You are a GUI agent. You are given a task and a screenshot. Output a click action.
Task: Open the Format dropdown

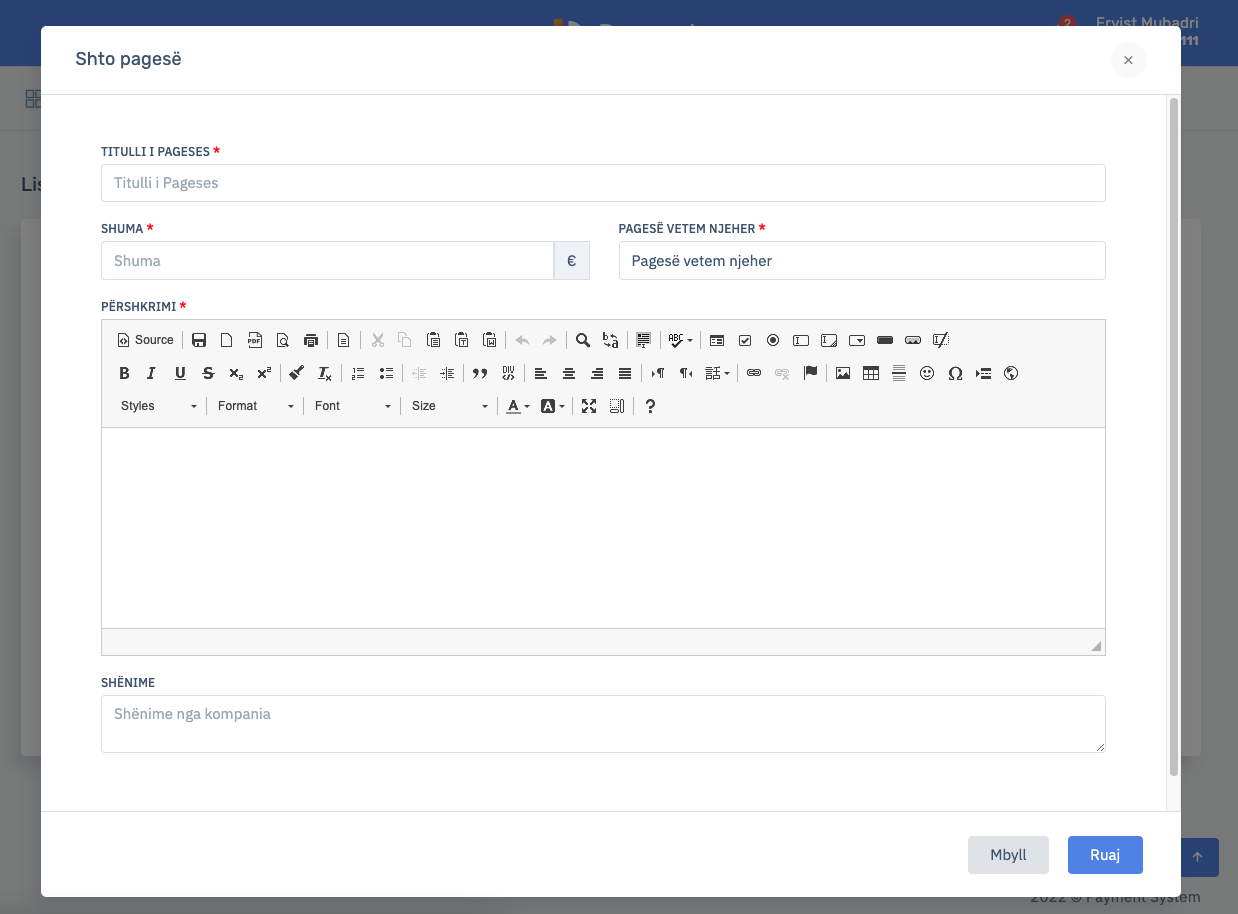pyautogui.click(x=256, y=406)
